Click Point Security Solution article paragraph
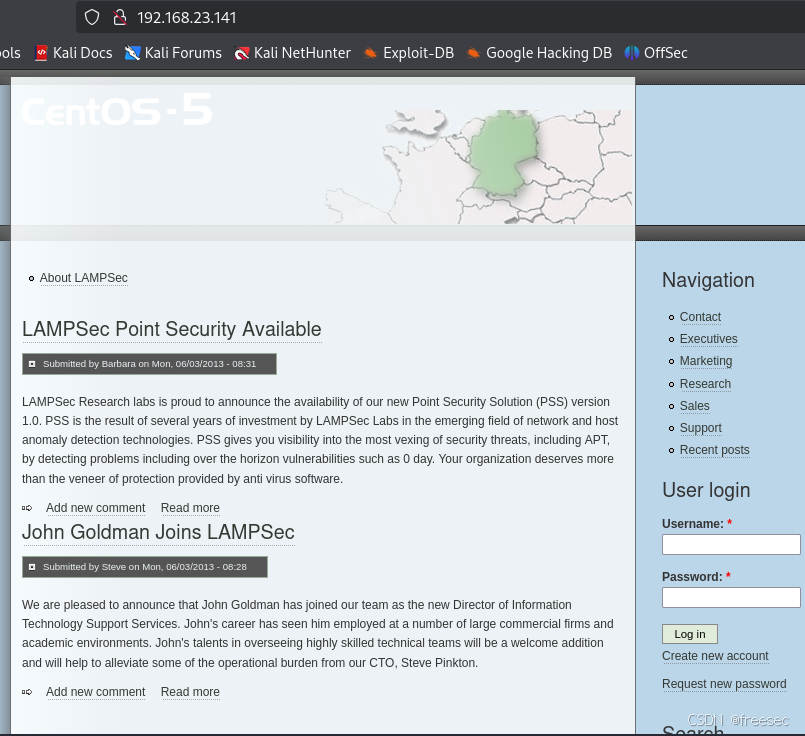805x736 pixels. coord(320,440)
